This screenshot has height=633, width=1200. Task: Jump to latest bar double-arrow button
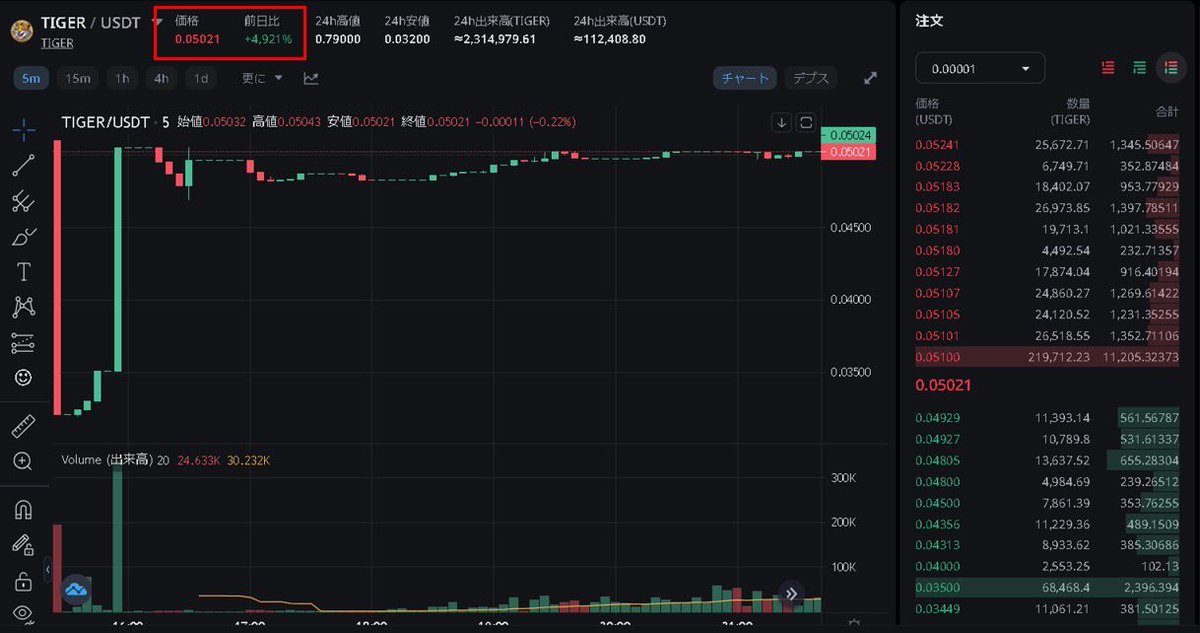(790, 594)
